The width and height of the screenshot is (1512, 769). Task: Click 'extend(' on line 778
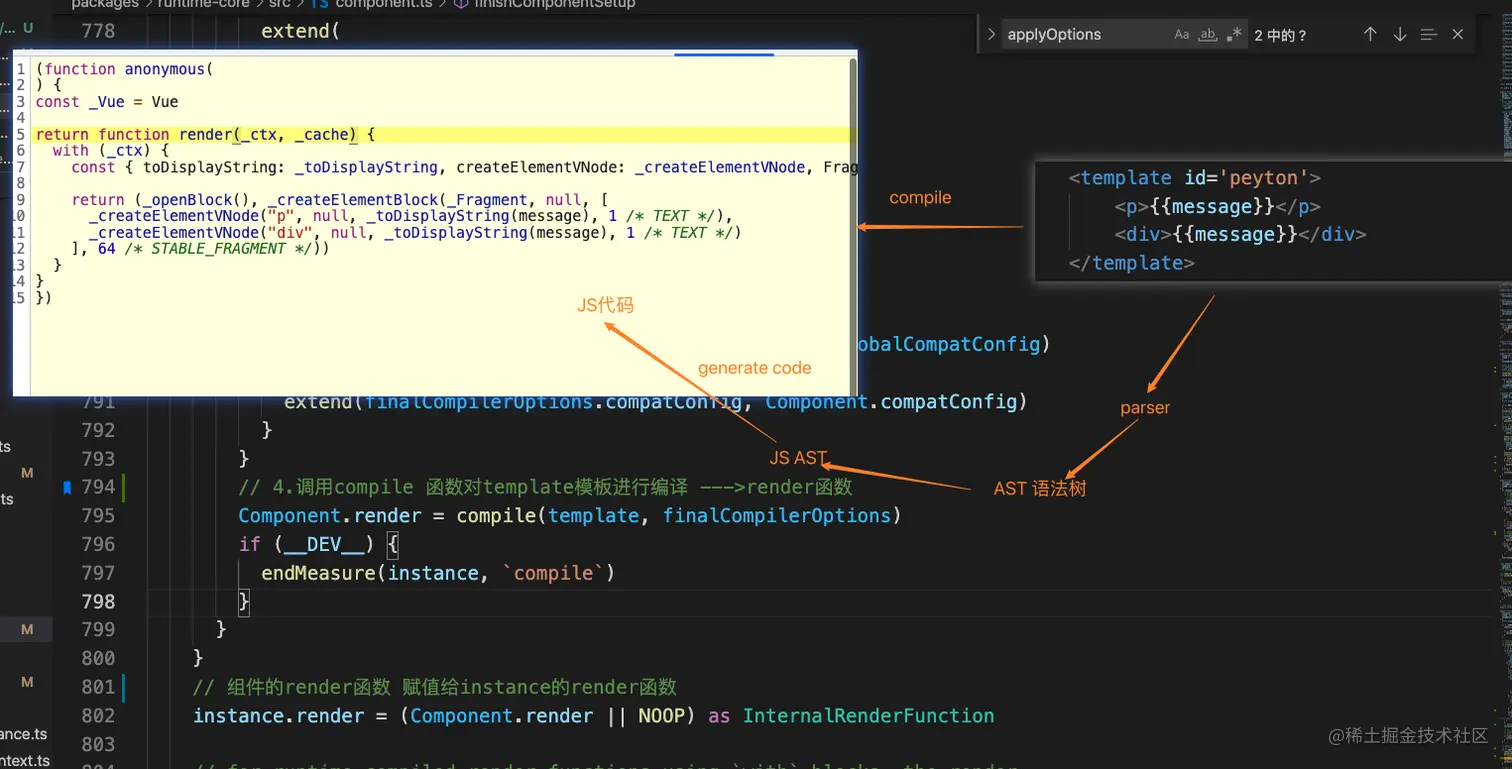(301, 31)
